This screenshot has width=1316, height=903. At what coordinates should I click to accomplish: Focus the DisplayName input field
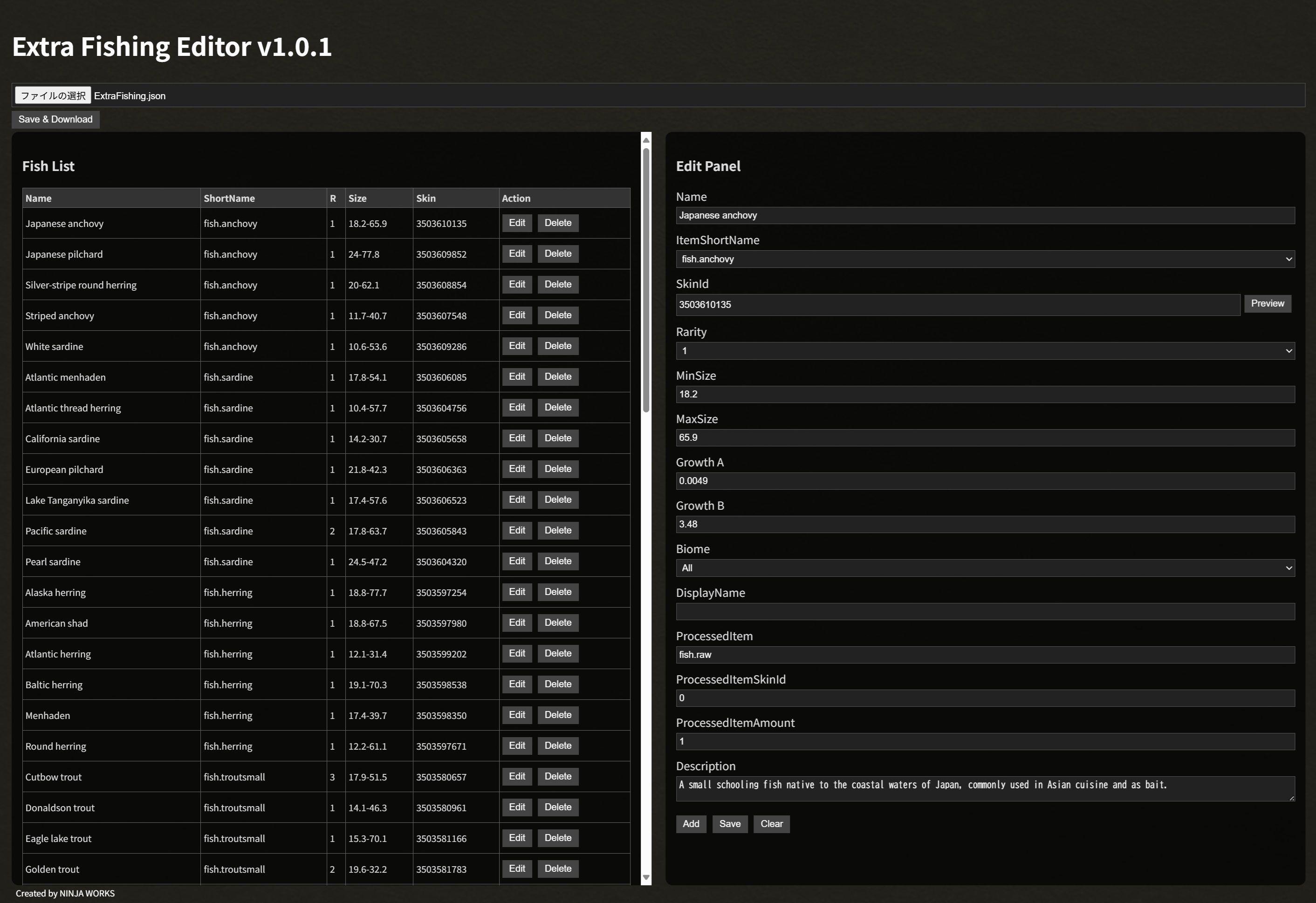coord(985,611)
